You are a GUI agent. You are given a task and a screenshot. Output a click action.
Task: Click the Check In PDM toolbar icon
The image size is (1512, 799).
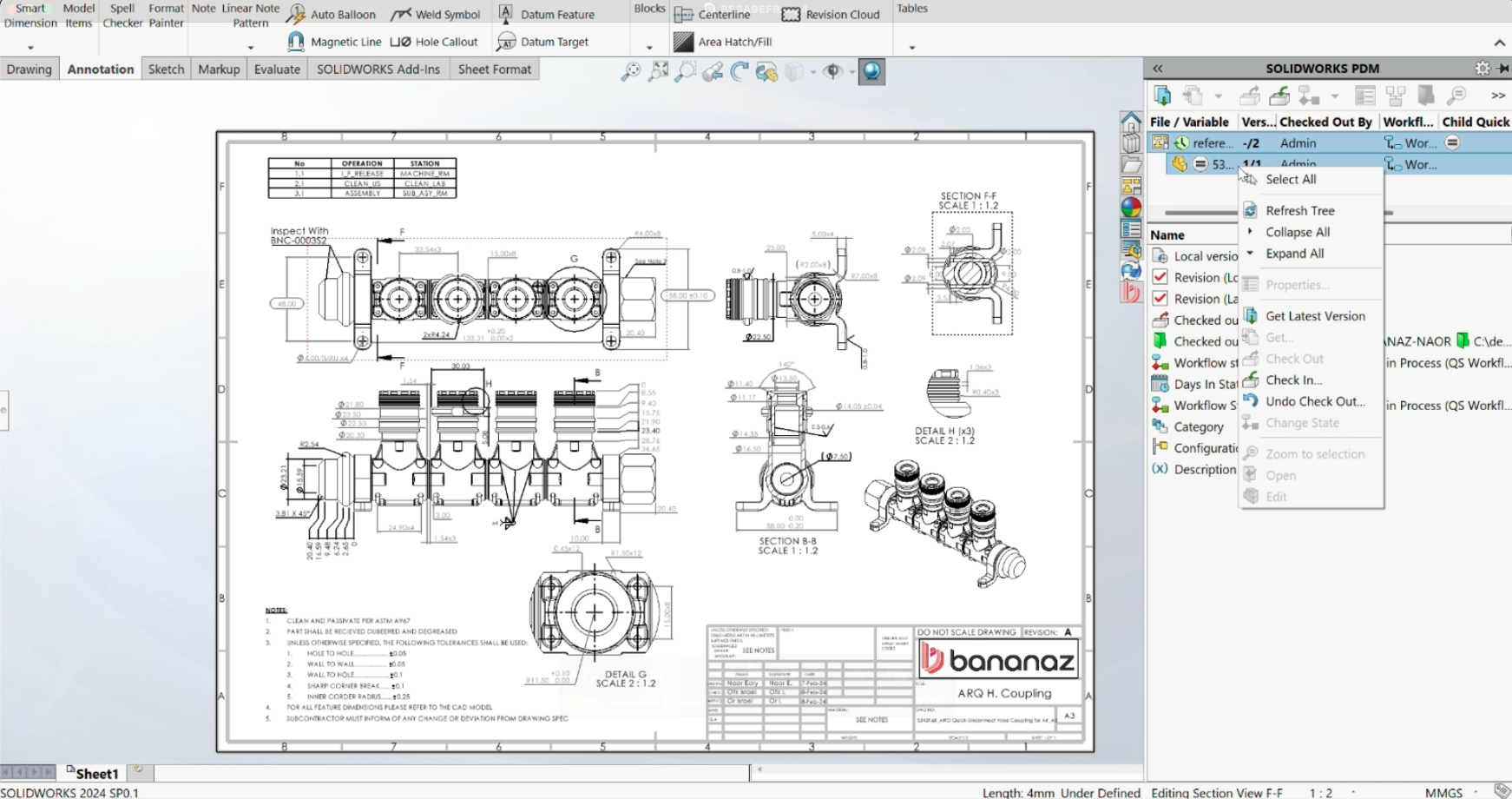[x=1279, y=96]
